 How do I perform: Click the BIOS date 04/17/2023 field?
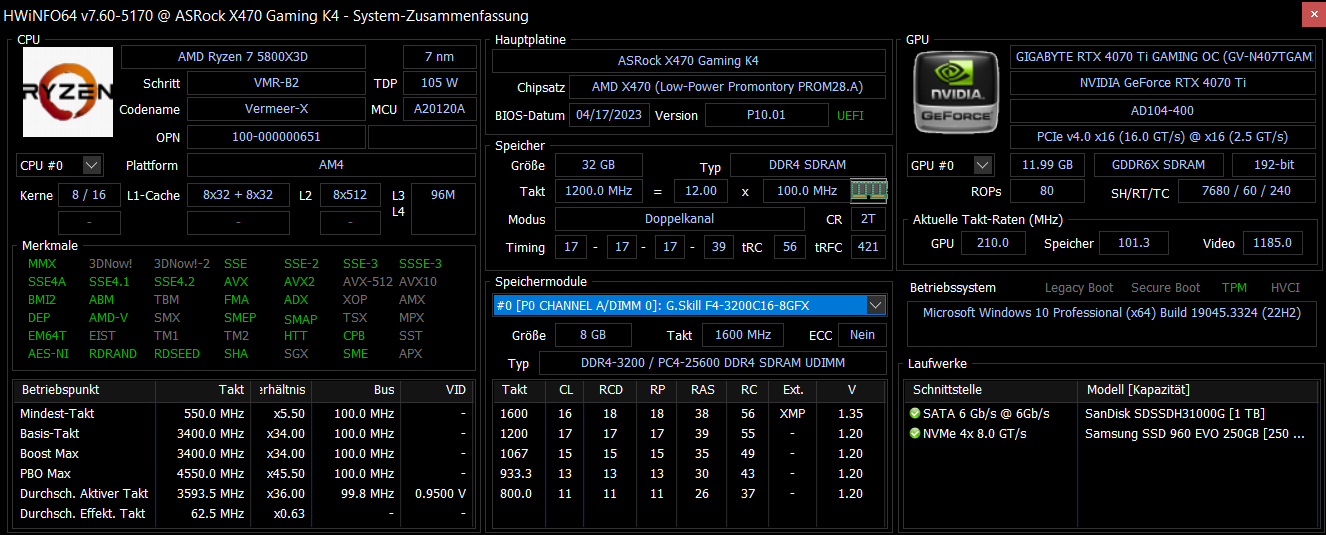pyautogui.click(x=610, y=115)
